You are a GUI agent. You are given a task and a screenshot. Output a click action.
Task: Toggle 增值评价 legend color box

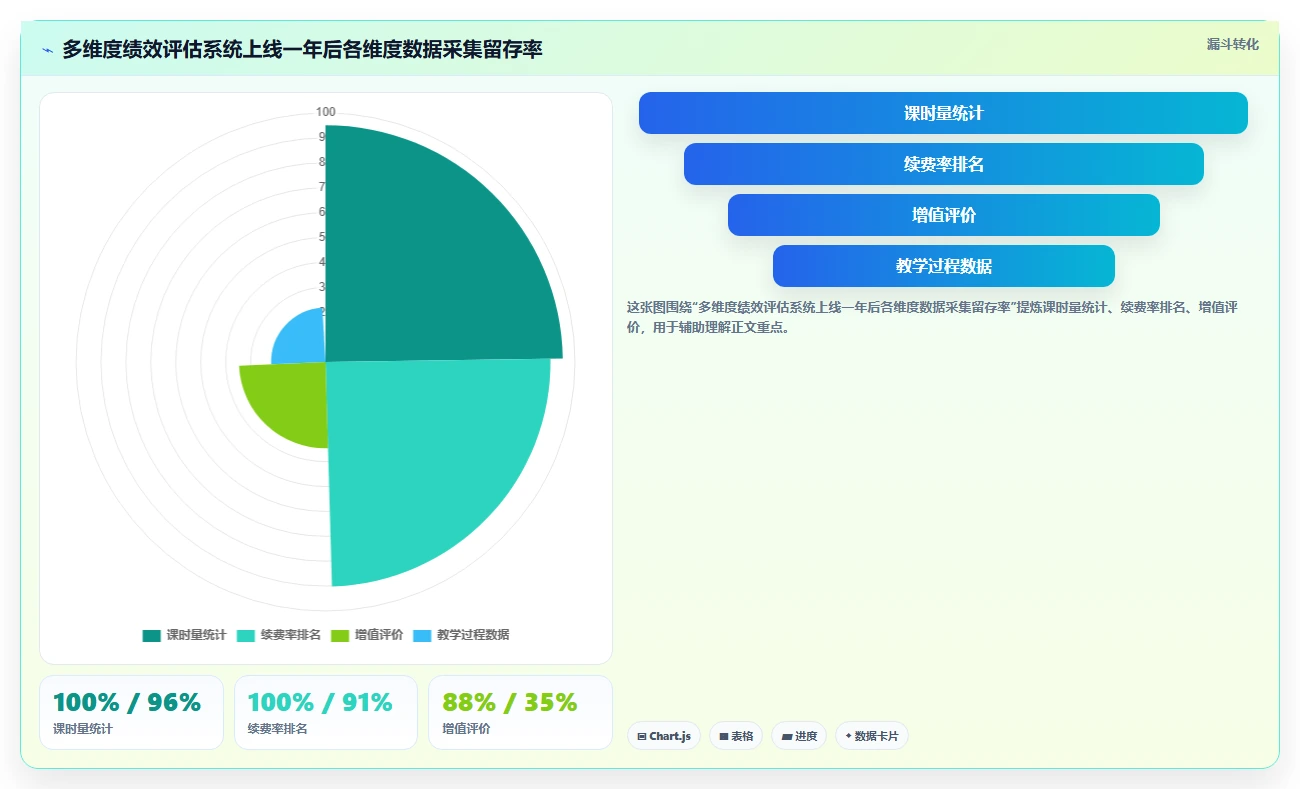340,635
